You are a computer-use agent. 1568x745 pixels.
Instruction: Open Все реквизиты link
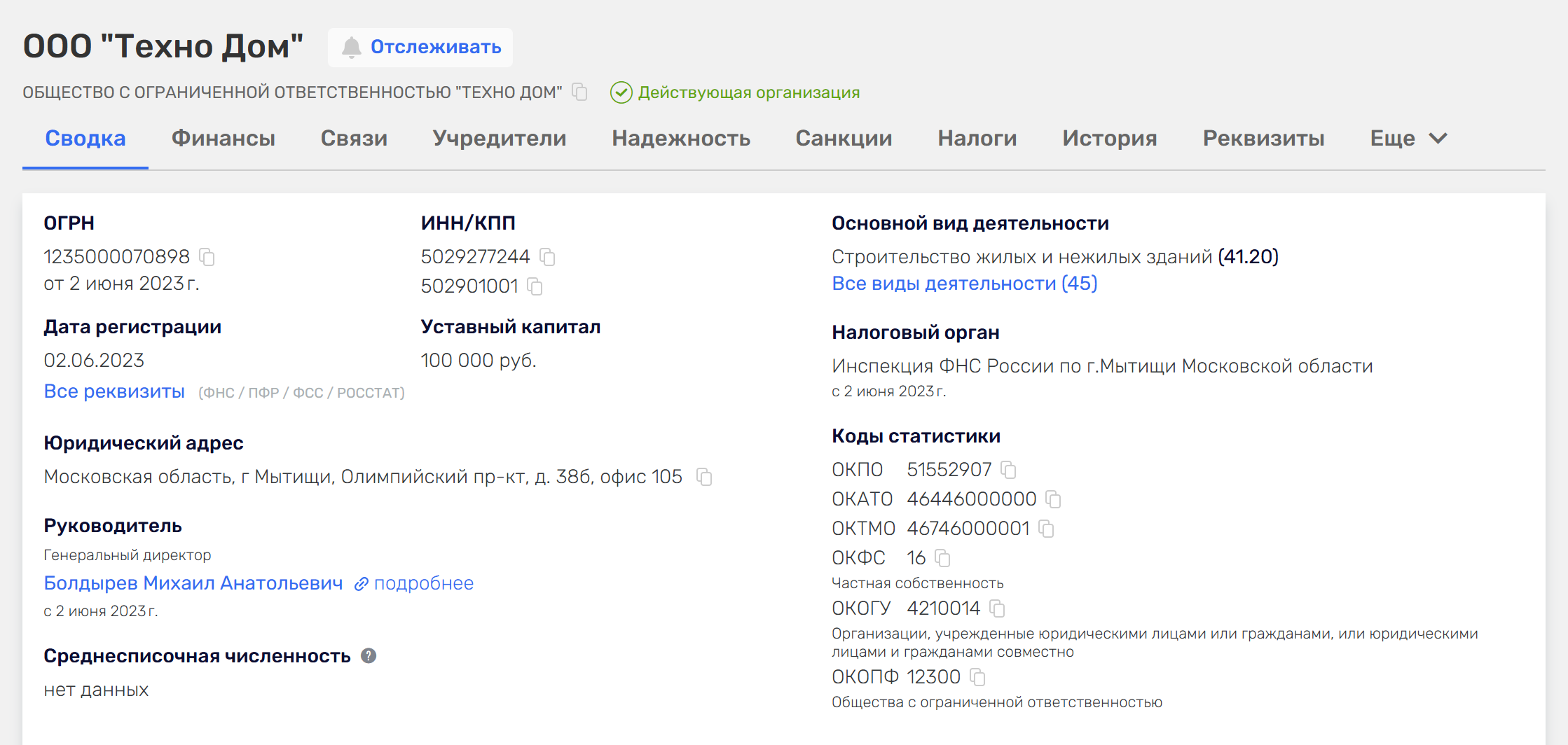tap(114, 391)
